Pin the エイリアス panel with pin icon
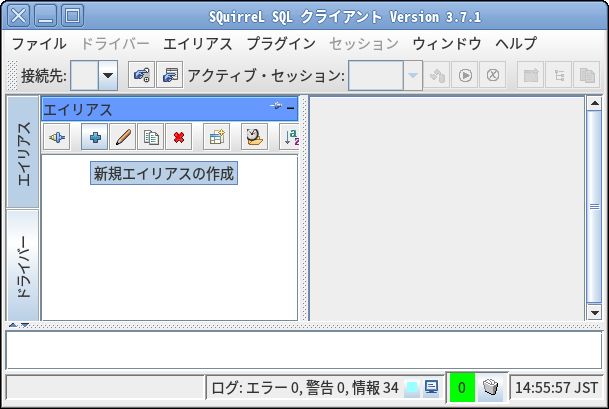This screenshot has width=609, height=409. tap(276, 106)
